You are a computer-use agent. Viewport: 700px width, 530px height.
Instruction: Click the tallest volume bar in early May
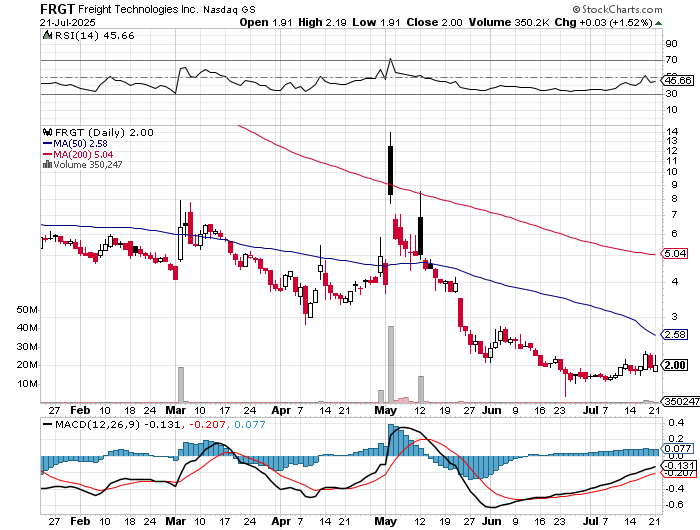pyautogui.click(x=391, y=364)
